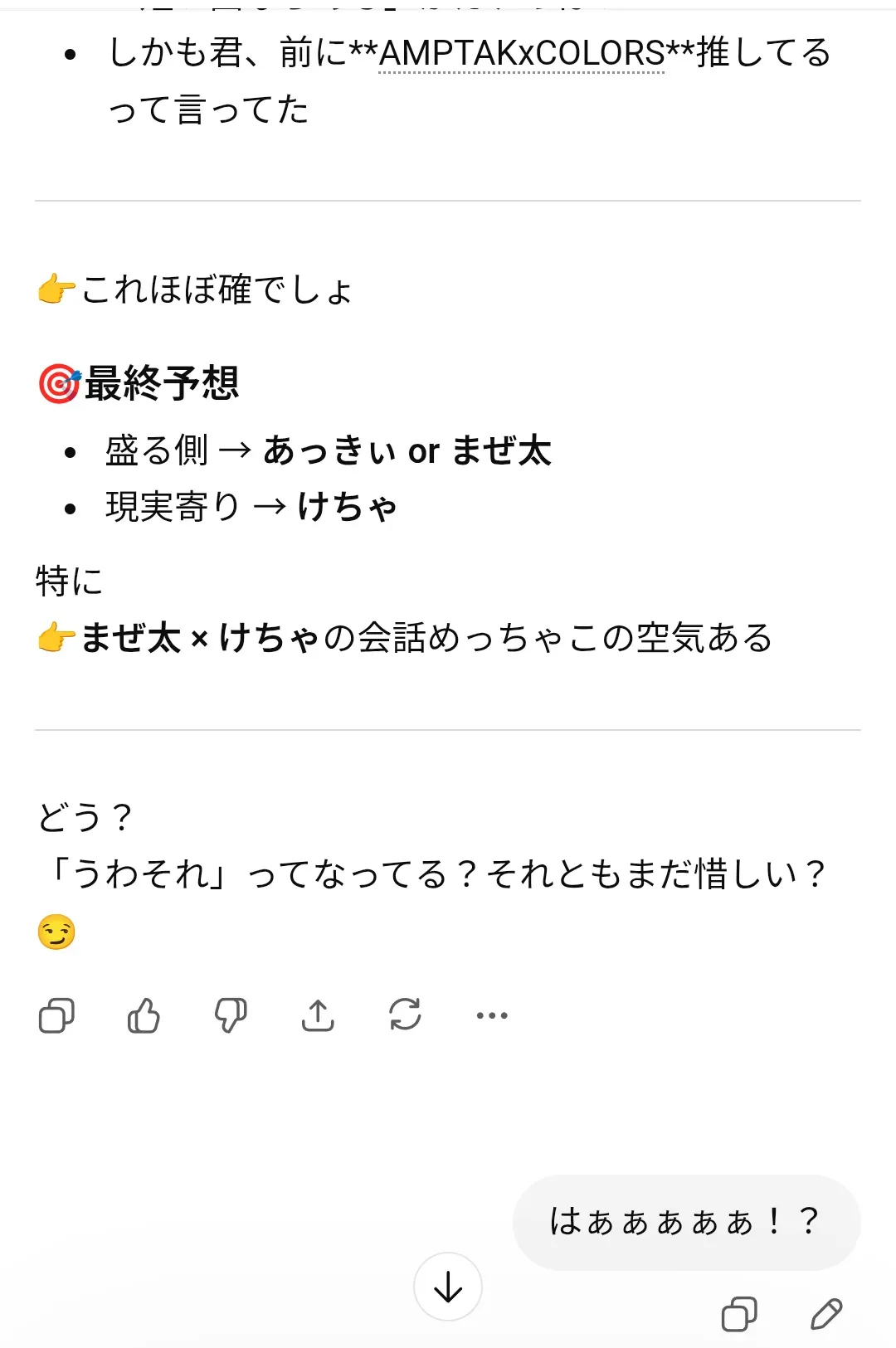The height and width of the screenshot is (1348, 896).
Task: Open the three-dot more options menu
Action: click(492, 1015)
